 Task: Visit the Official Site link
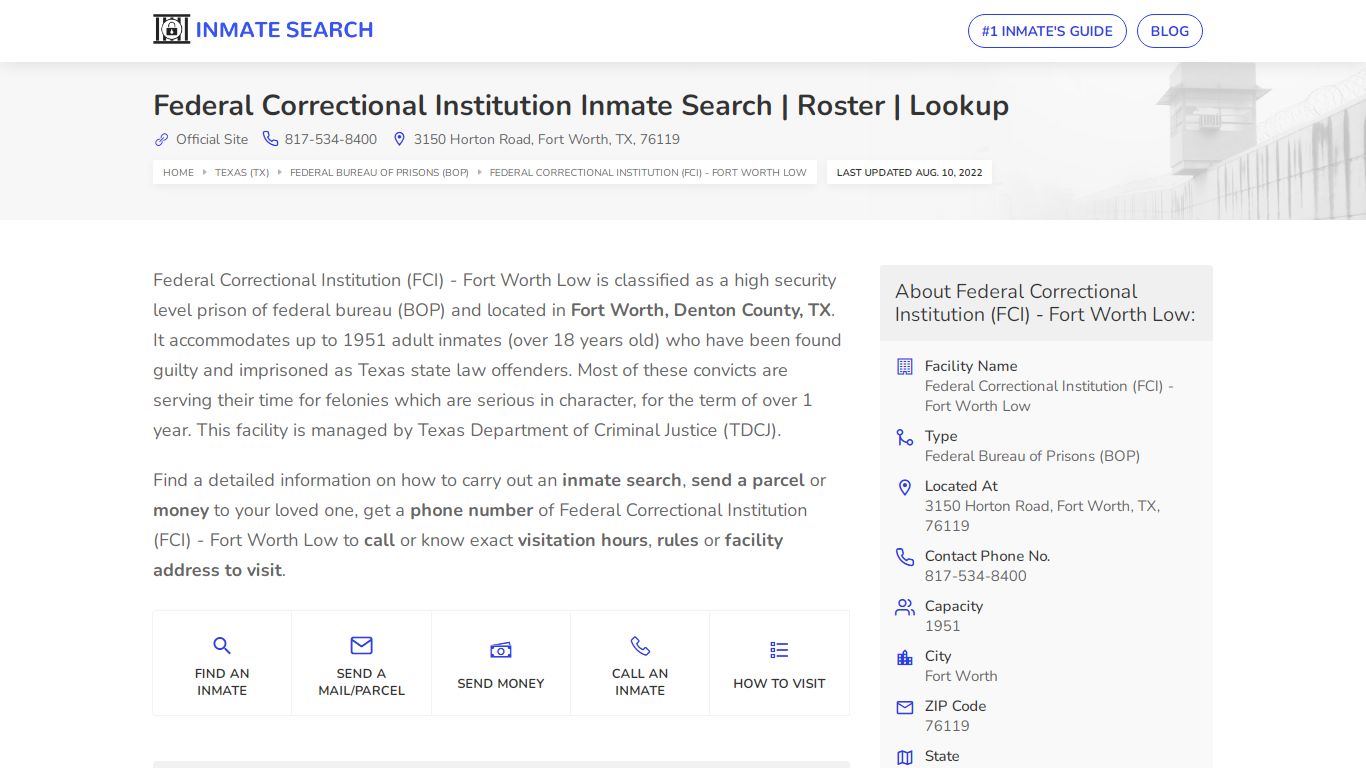212,139
